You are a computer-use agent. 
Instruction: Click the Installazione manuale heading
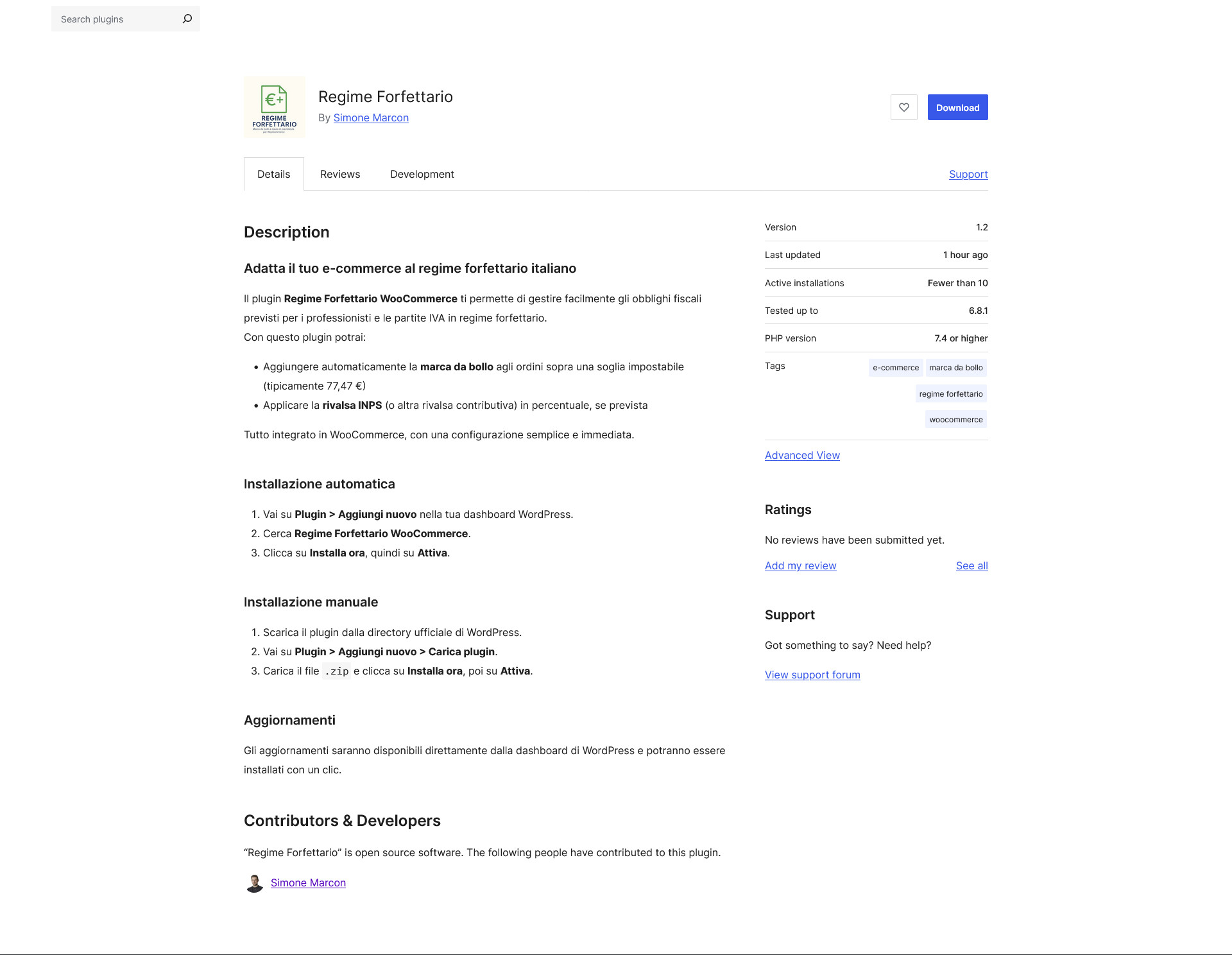point(311,602)
